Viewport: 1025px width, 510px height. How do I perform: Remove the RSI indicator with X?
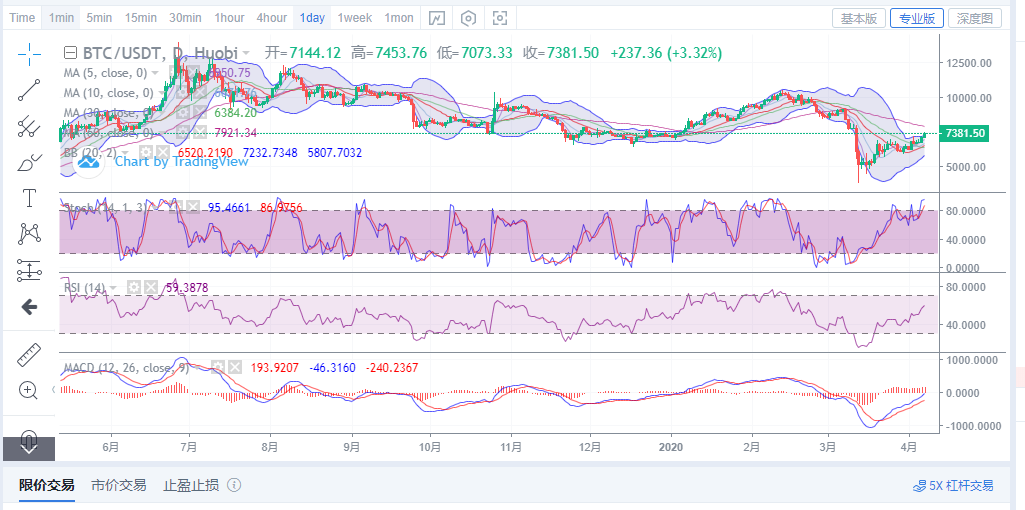point(151,288)
